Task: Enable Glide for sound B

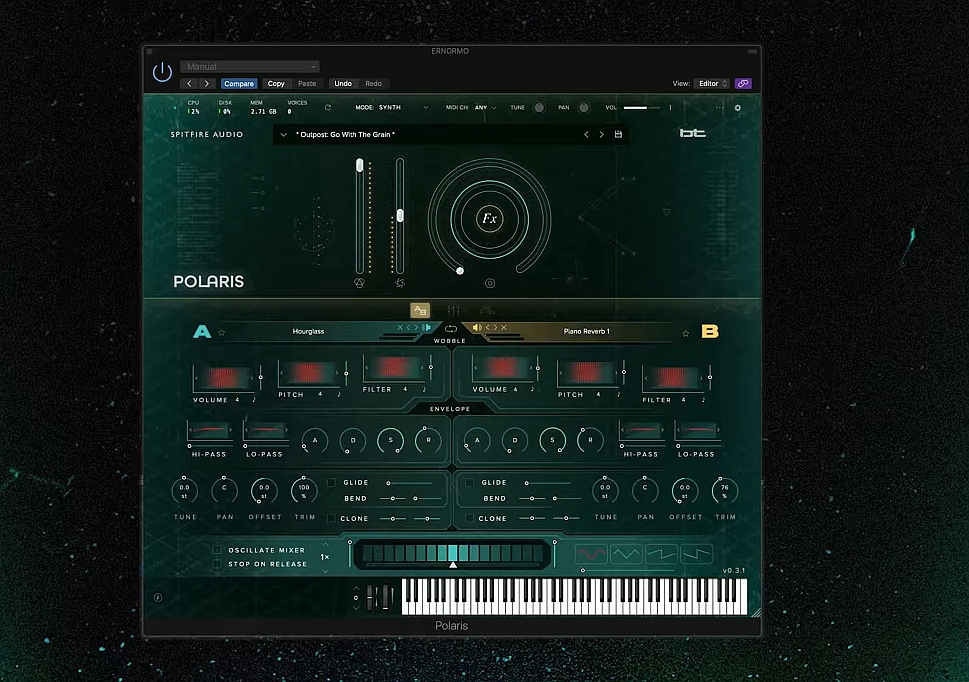Action: 470,482
